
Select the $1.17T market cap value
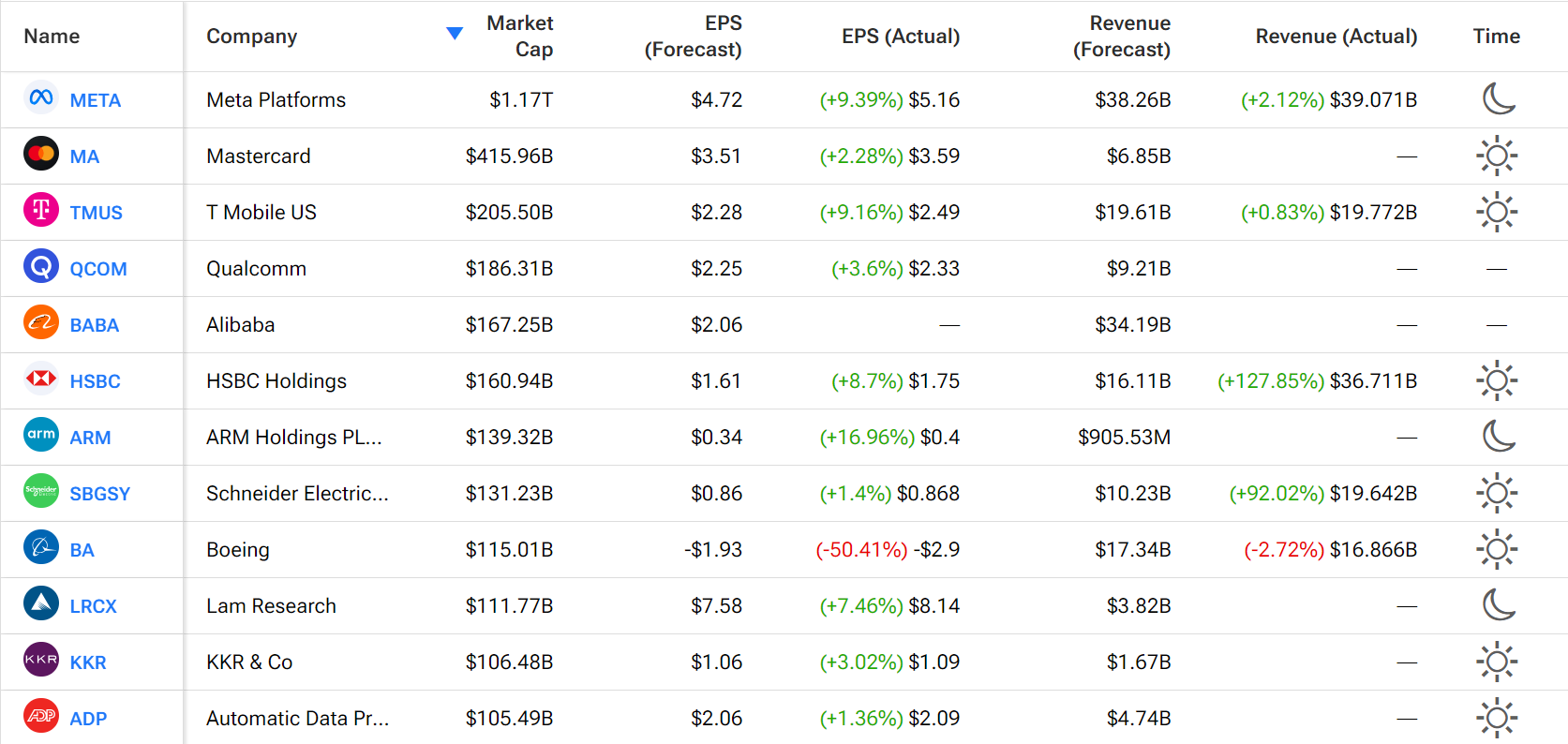[521, 100]
